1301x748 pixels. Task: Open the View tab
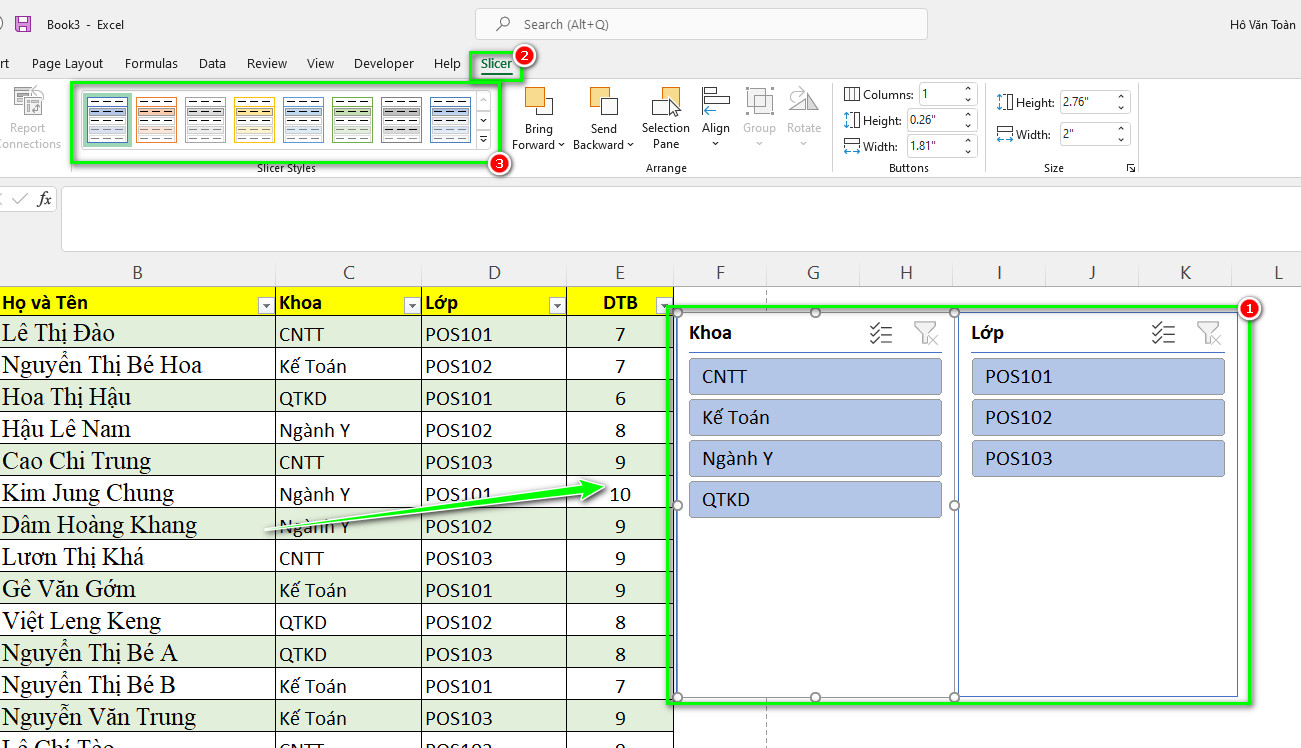pyautogui.click(x=320, y=63)
